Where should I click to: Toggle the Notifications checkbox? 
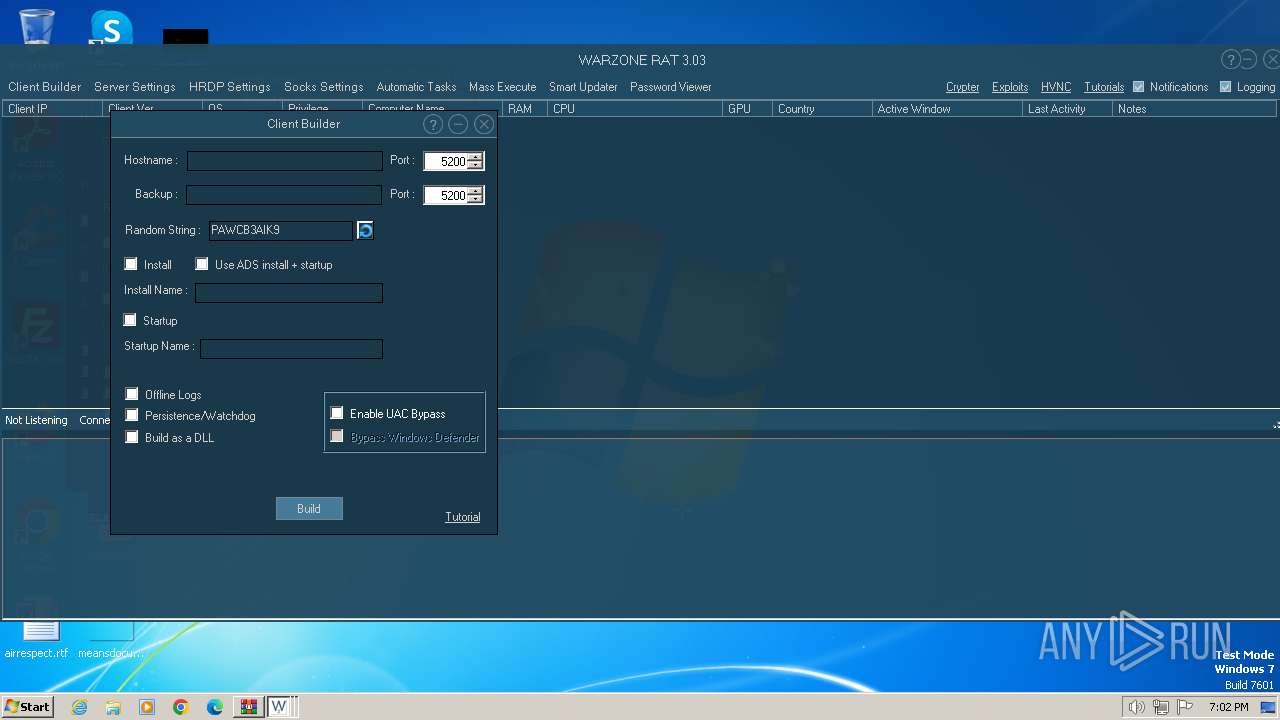click(x=1138, y=87)
